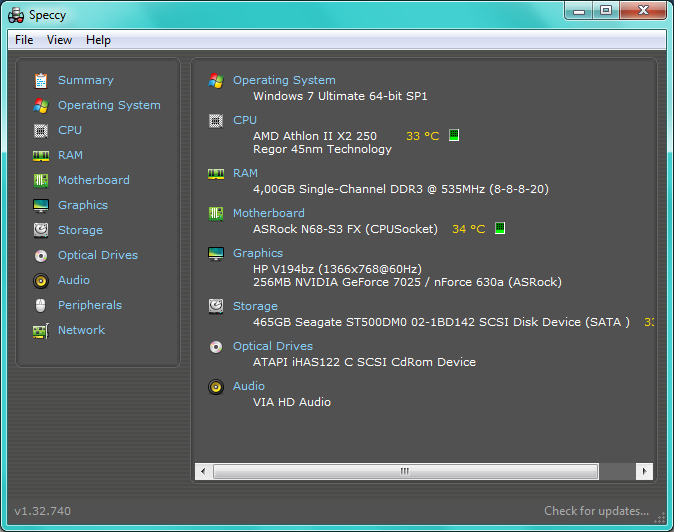Image resolution: width=674 pixels, height=532 pixels.
Task: Click the Optical Drives heading in main panel
Action: 273,346
